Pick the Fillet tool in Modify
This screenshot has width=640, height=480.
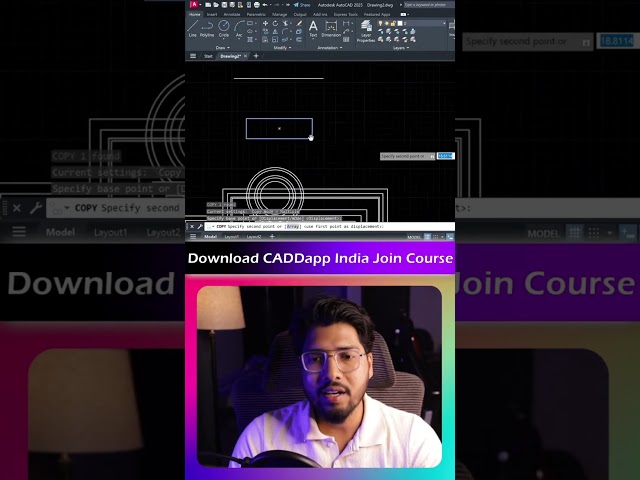[x=285, y=31]
